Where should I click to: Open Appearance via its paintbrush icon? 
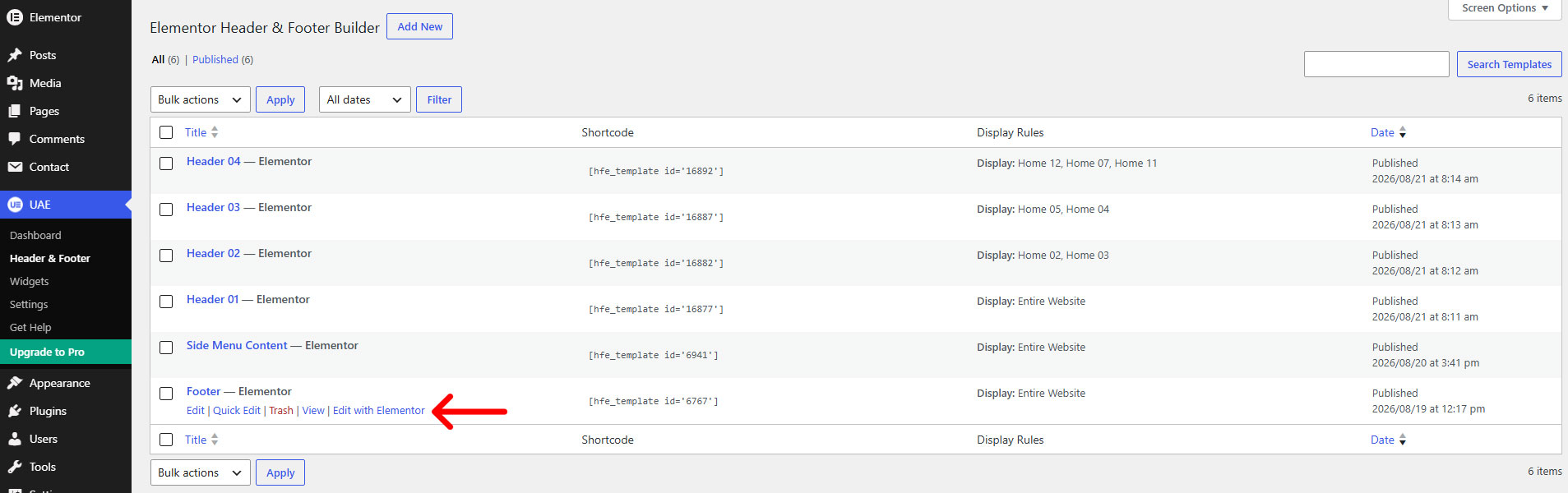click(15, 383)
